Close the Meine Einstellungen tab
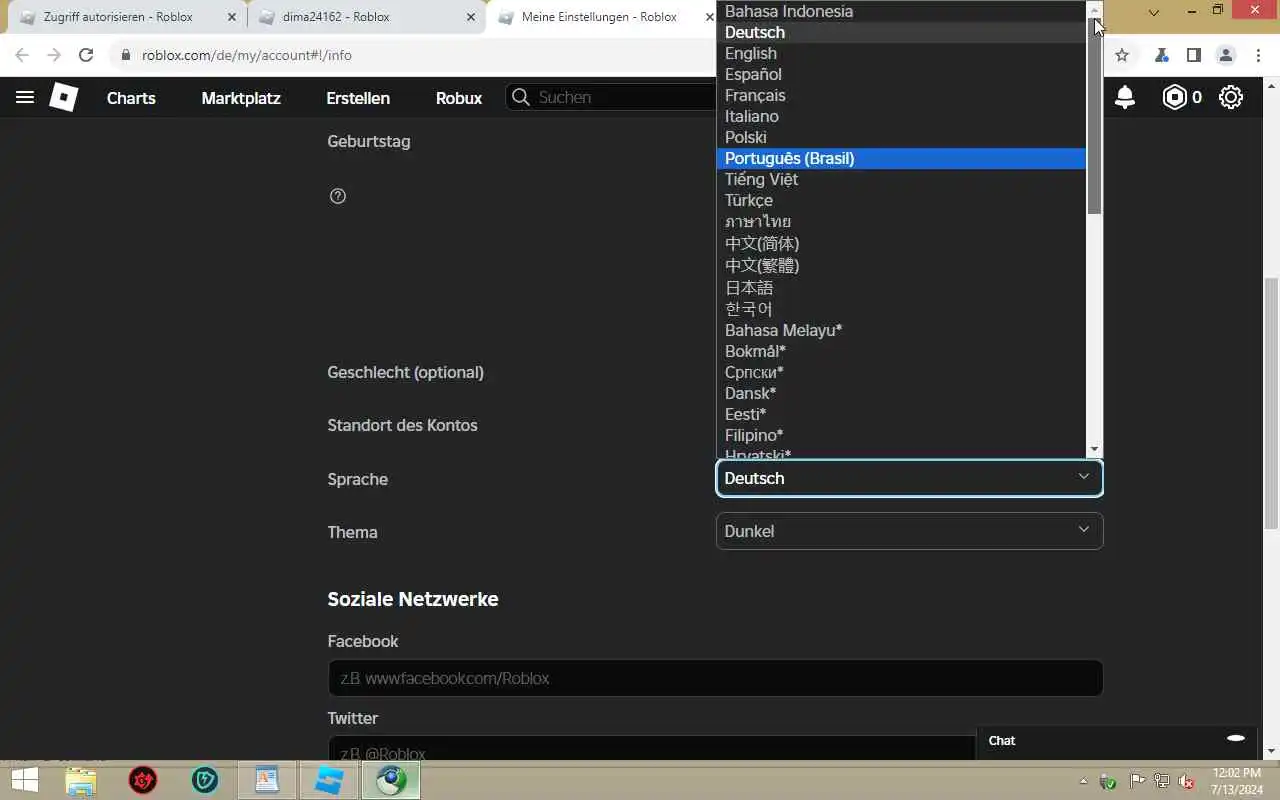This screenshot has height=800, width=1280. click(x=709, y=17)
